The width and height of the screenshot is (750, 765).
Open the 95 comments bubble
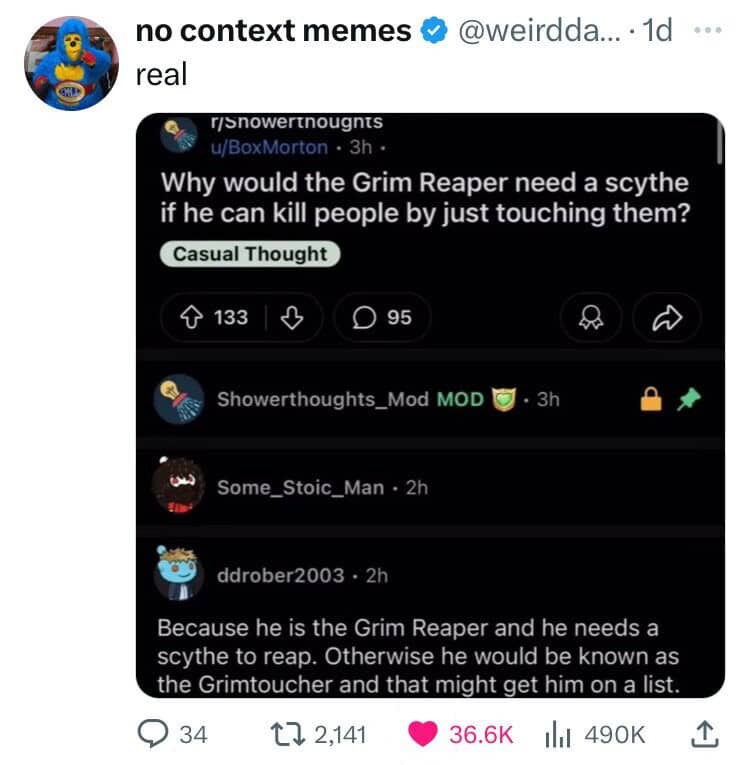[382, 317]
